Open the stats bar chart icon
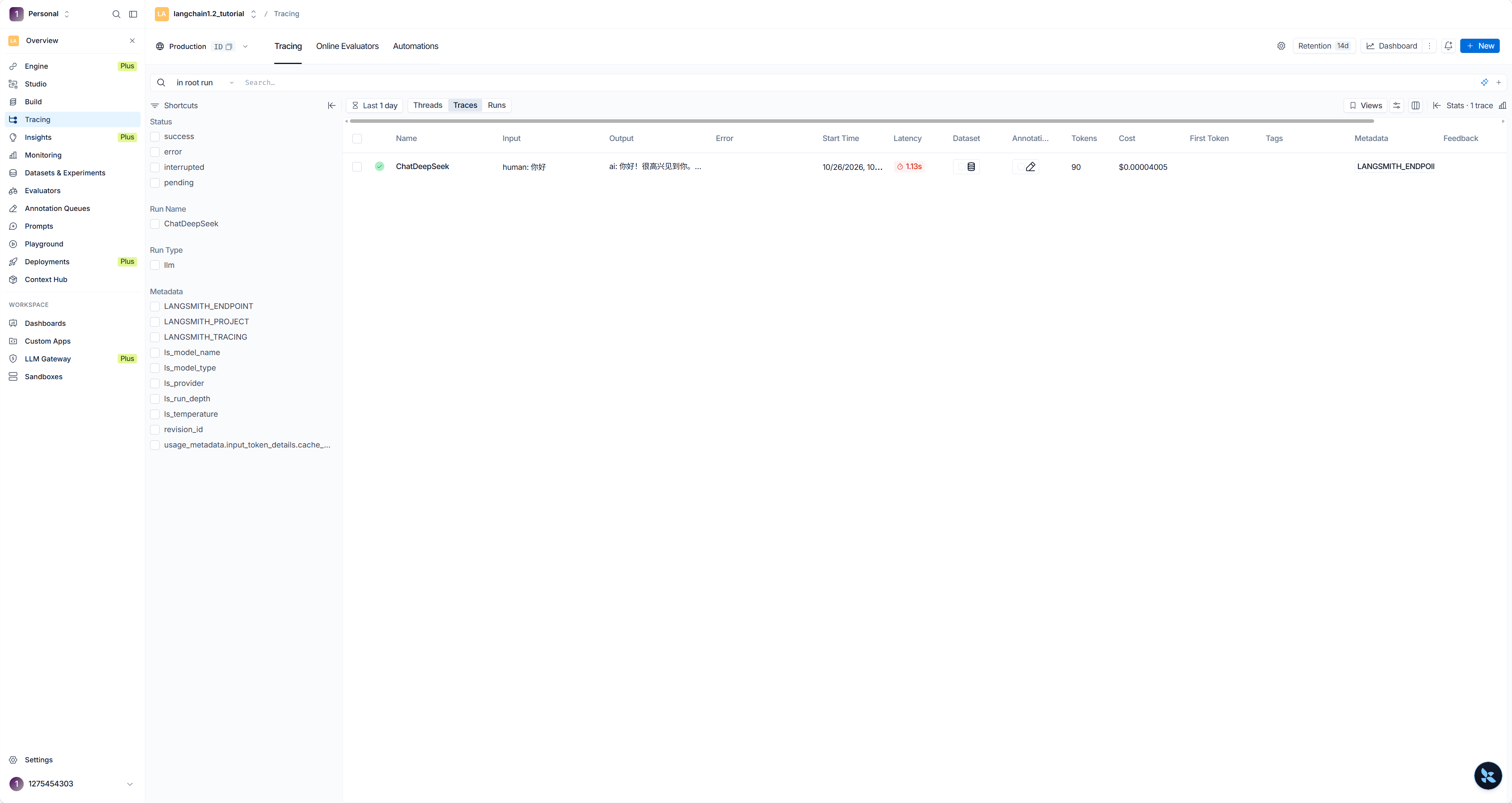The height and width of the screenshot is (803, 1512). tap(1503, 106)
